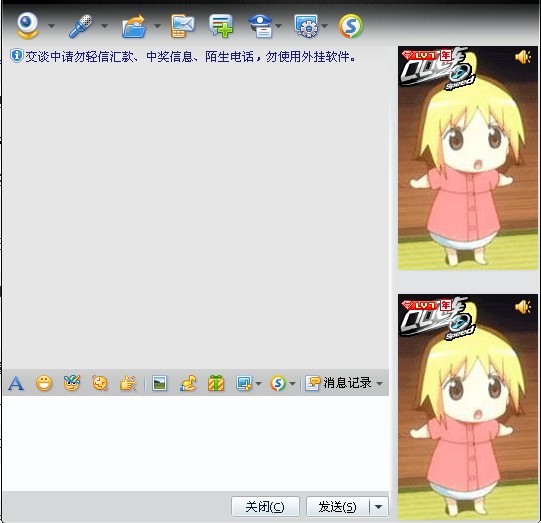This screenshot has width=541, height=523.
Task: Send a window shake nudge icon
Action: 100,383
